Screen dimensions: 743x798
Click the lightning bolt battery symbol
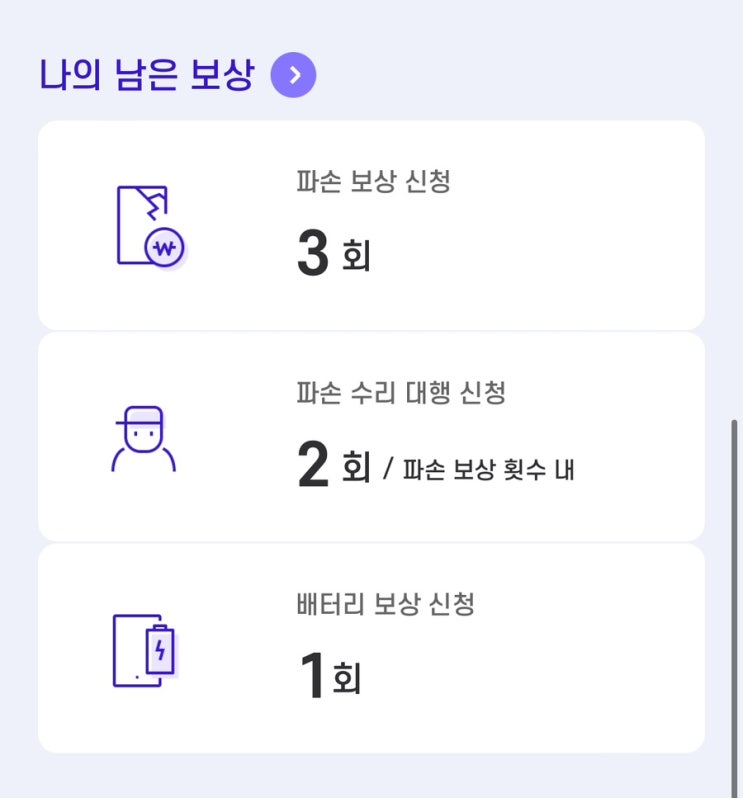[160, 650]
